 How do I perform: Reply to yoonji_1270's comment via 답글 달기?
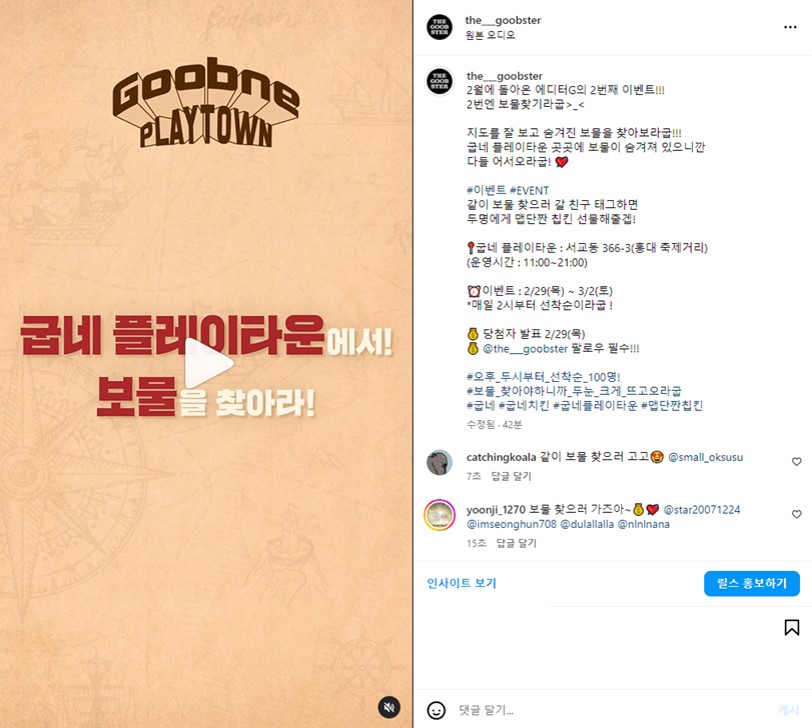[x=516, y=543]
